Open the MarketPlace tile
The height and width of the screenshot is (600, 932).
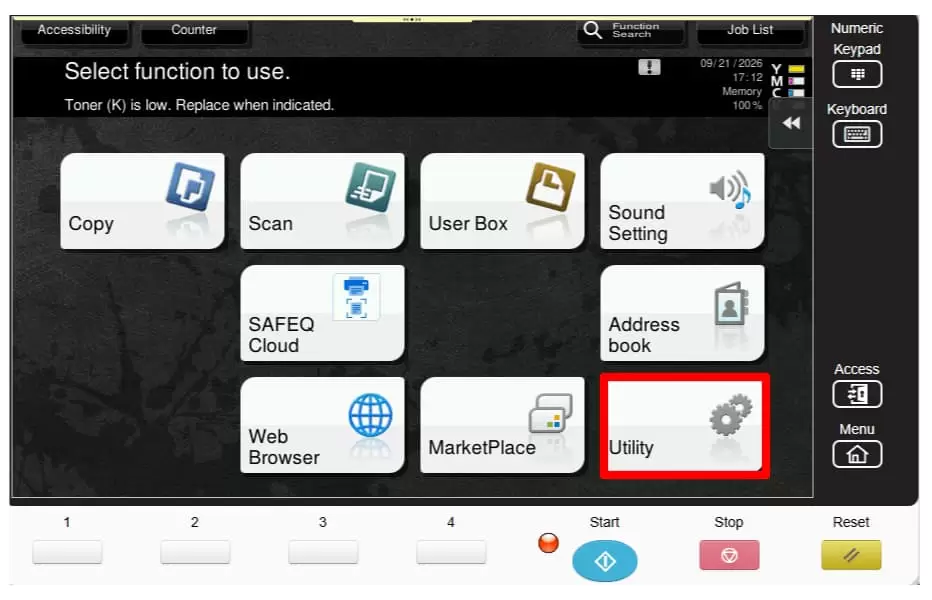click(x=502, y=425)
